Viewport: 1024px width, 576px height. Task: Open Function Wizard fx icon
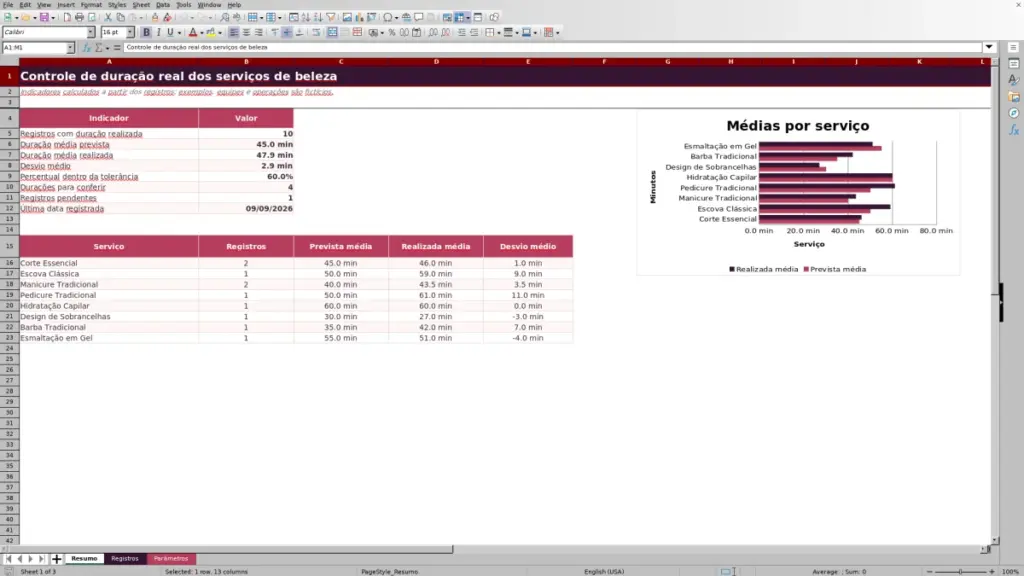tap(86, 48)
